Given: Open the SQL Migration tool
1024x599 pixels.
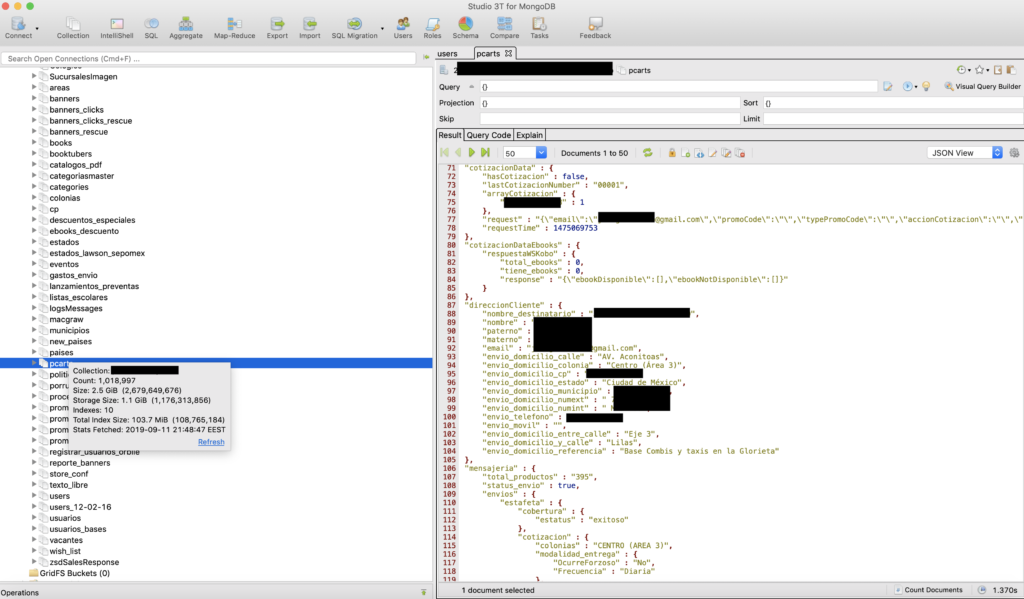Looking at the screenshot, I should coord(354,28).
